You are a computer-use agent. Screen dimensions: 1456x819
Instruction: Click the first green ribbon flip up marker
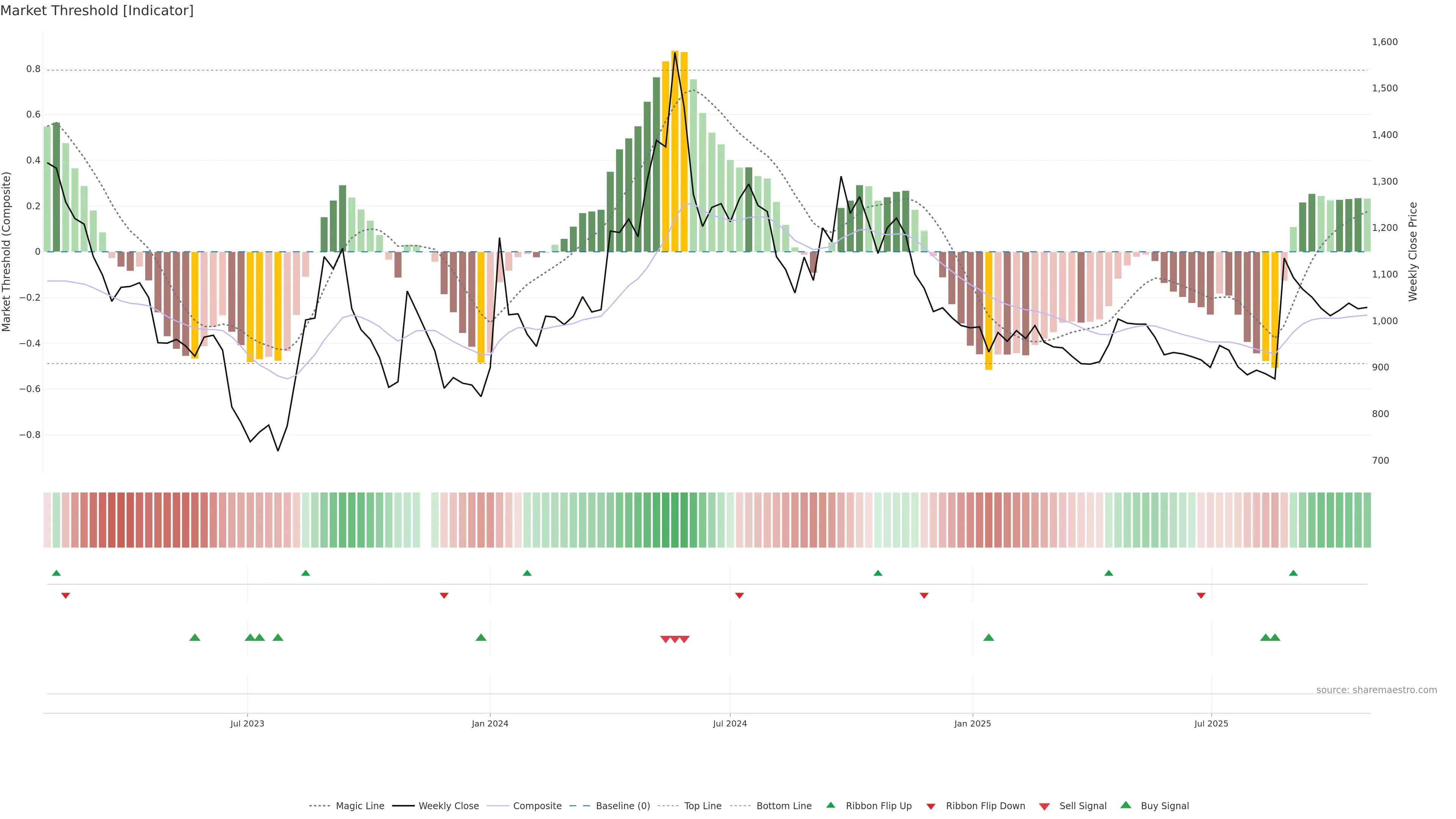[x=56, y=573]
